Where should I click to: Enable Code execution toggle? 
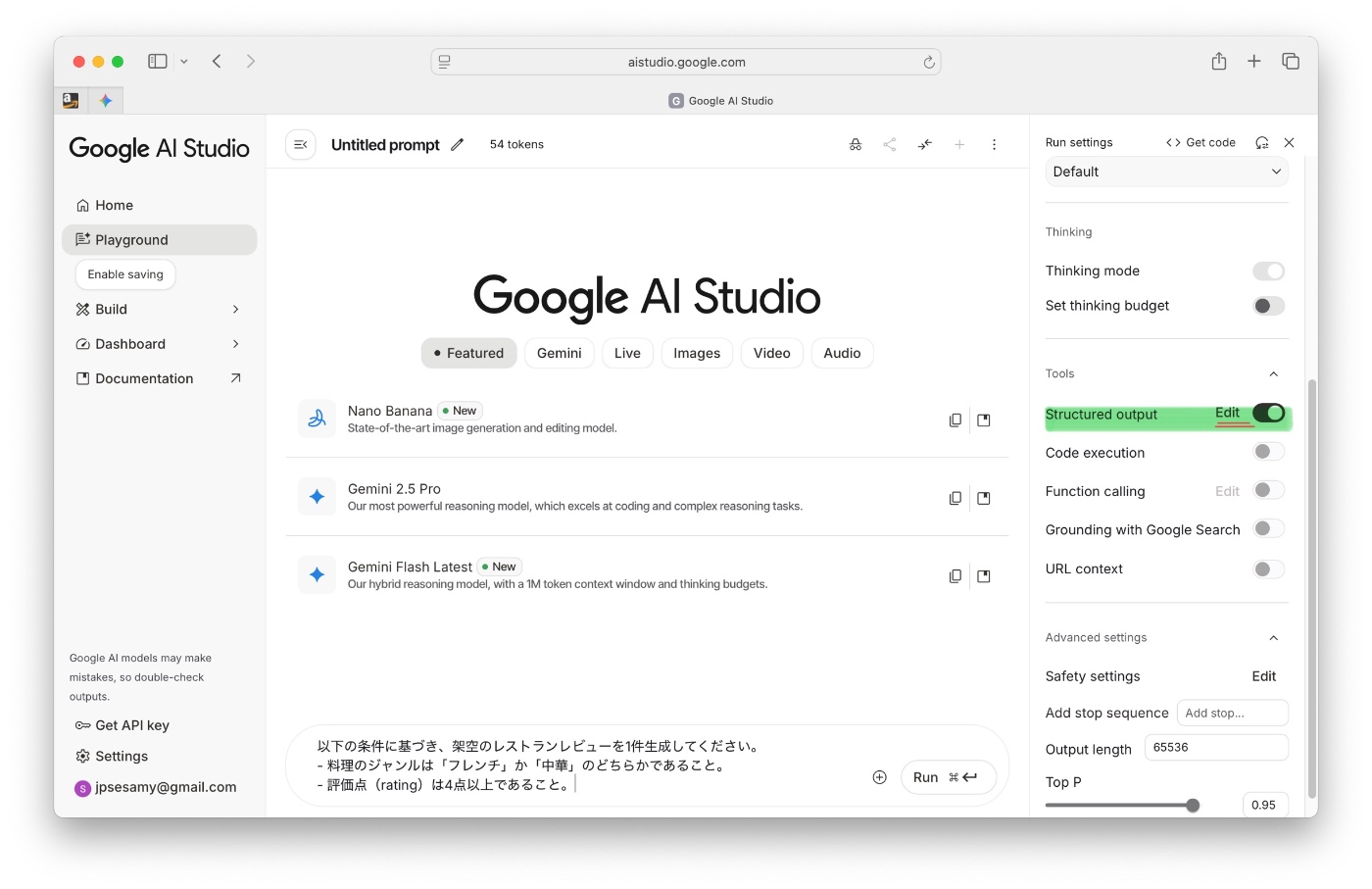(1269, 451)
